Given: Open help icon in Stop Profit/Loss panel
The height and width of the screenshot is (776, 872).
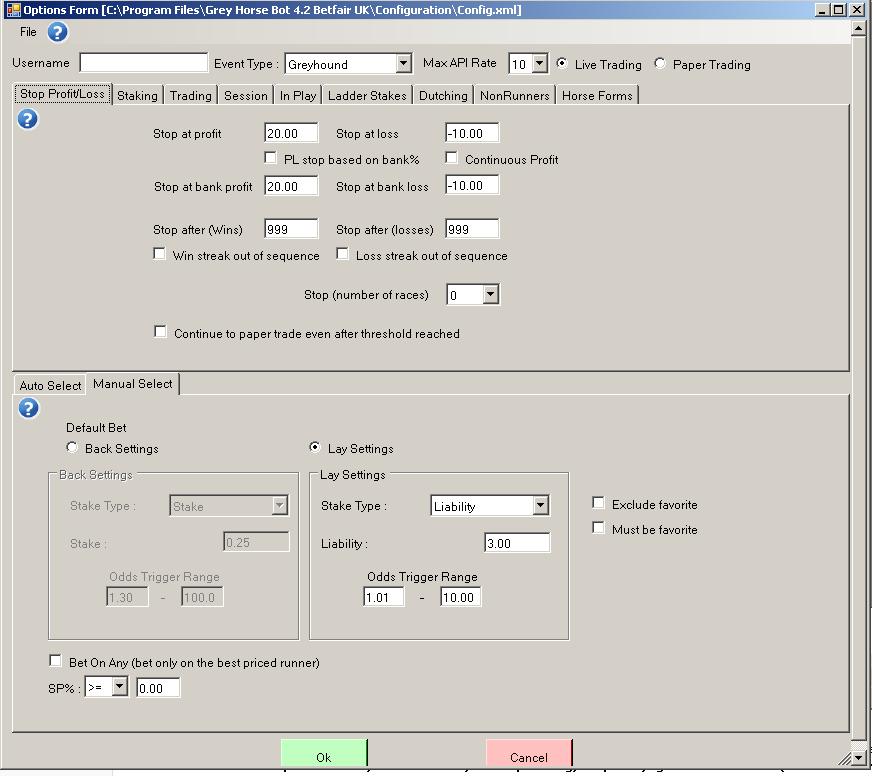Looking at the screenshot, I should point(28,119).
